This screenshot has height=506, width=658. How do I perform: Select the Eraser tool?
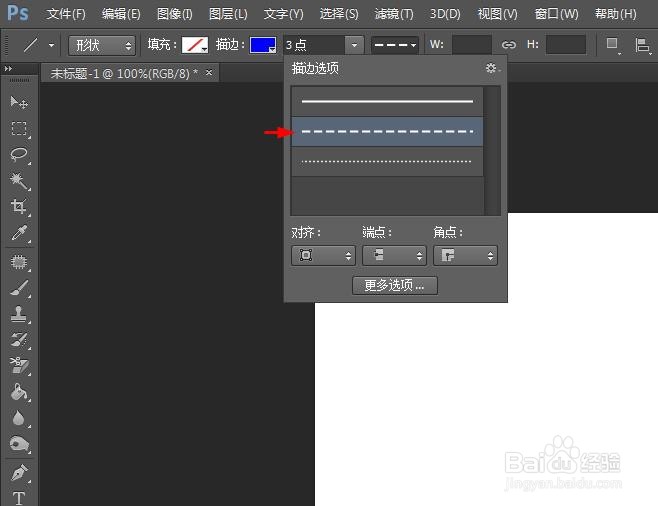(x=18, y=366)
